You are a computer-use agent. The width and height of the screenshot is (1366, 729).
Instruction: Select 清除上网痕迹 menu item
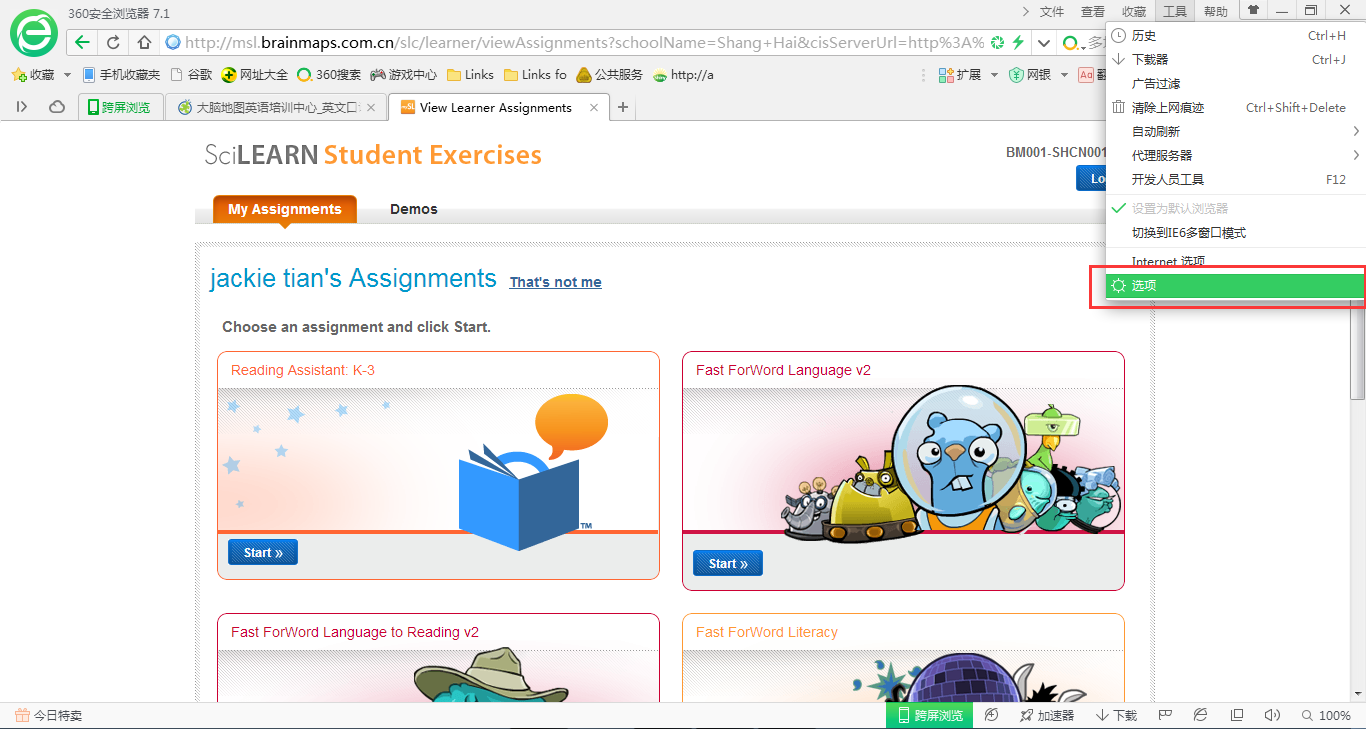(1236, 107)
